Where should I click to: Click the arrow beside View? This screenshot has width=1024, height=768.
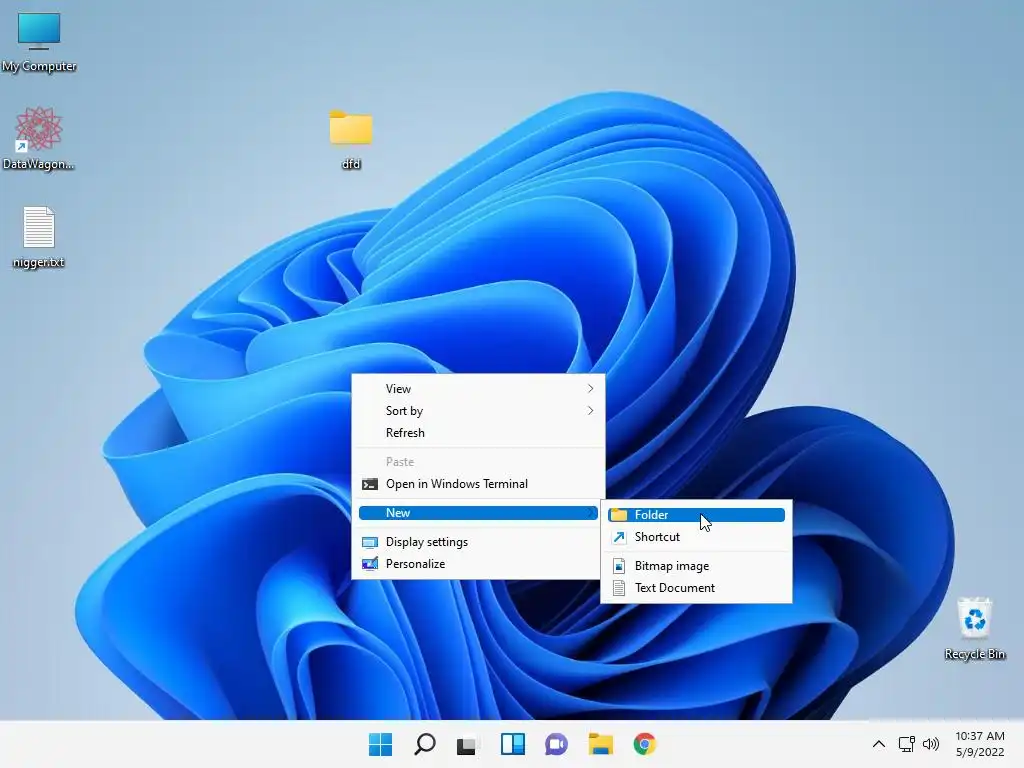[590, 389]
